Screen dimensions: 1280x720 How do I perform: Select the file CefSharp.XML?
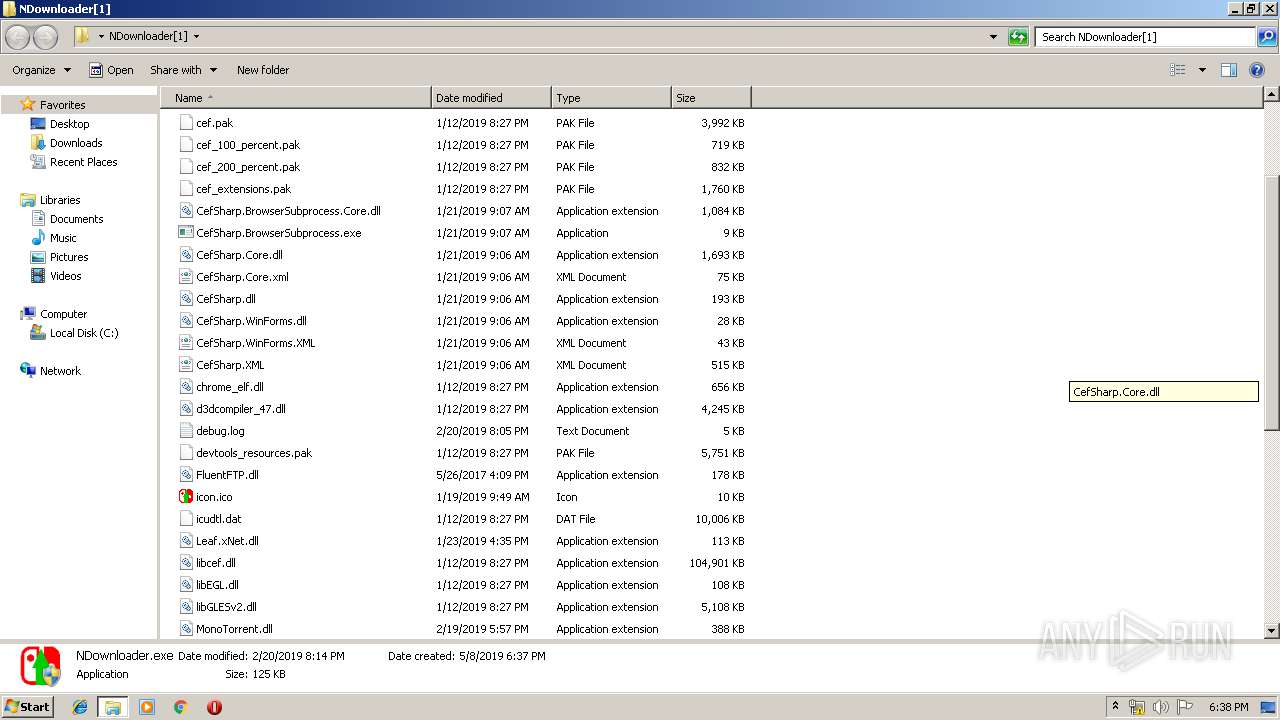(230, 365)
